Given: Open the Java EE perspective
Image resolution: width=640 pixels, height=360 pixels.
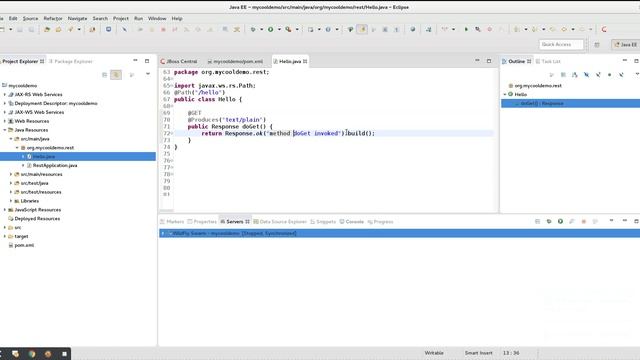Looking at the screenshot, I should pyautogui.click(x=626, y=44).
